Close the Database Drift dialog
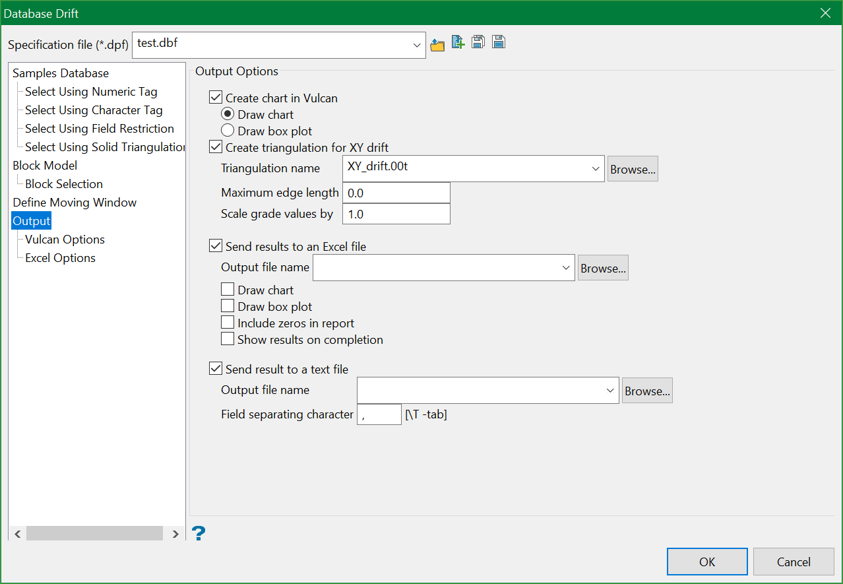 point(825,13)
